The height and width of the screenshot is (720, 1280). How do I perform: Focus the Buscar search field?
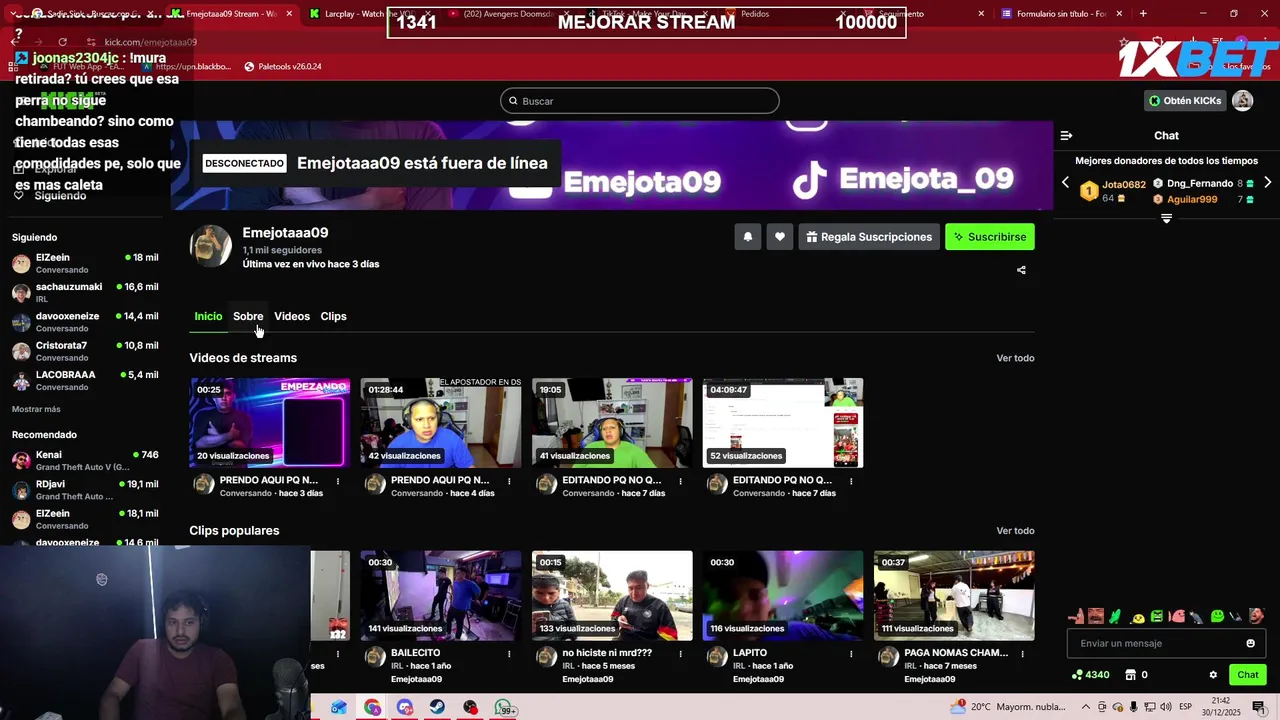pyautogui.click(x=640, y=101)
